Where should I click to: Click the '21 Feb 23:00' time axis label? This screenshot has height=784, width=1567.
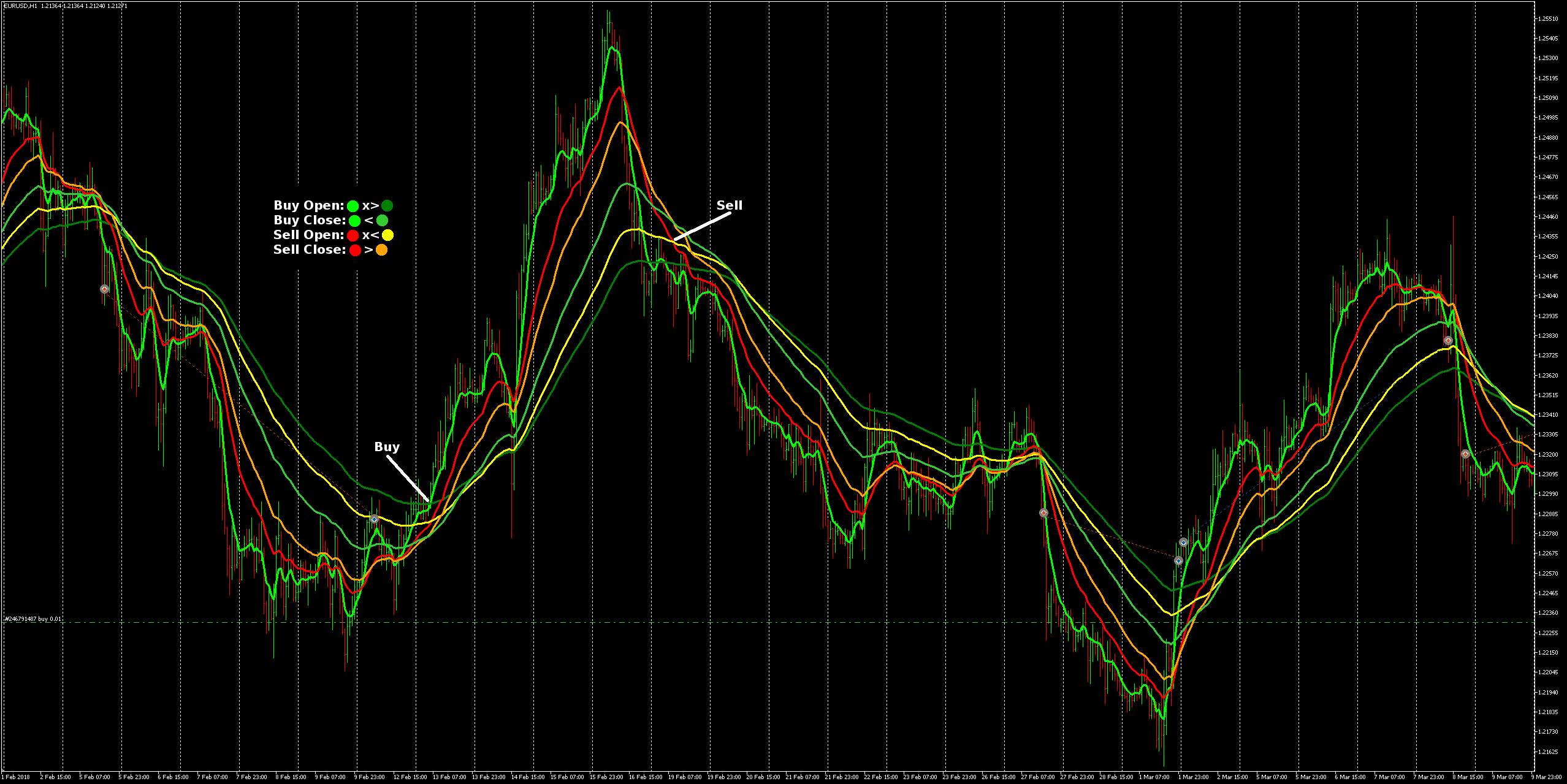coord(842,777)
